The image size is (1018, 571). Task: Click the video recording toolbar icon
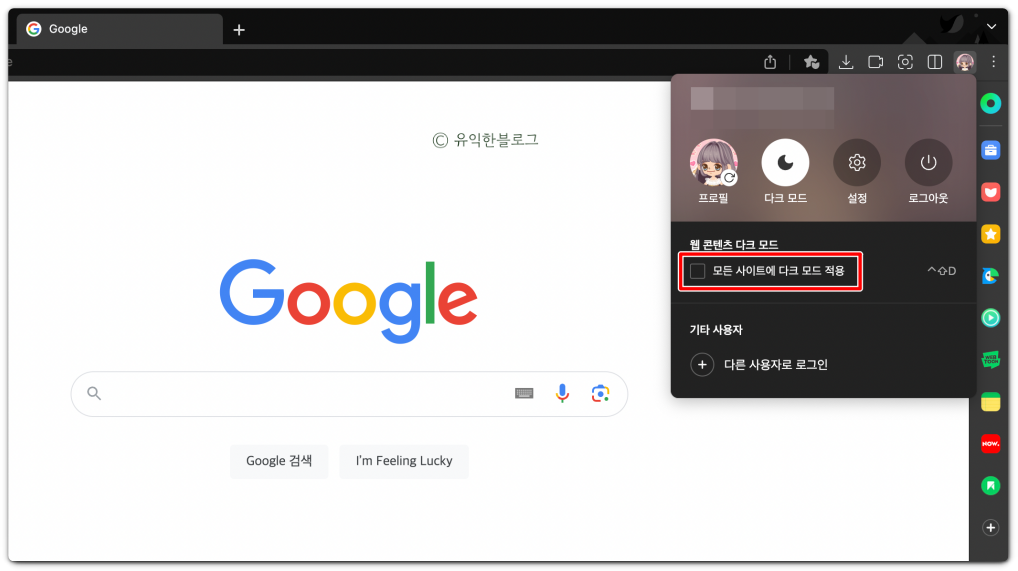(x=875, y=62)
